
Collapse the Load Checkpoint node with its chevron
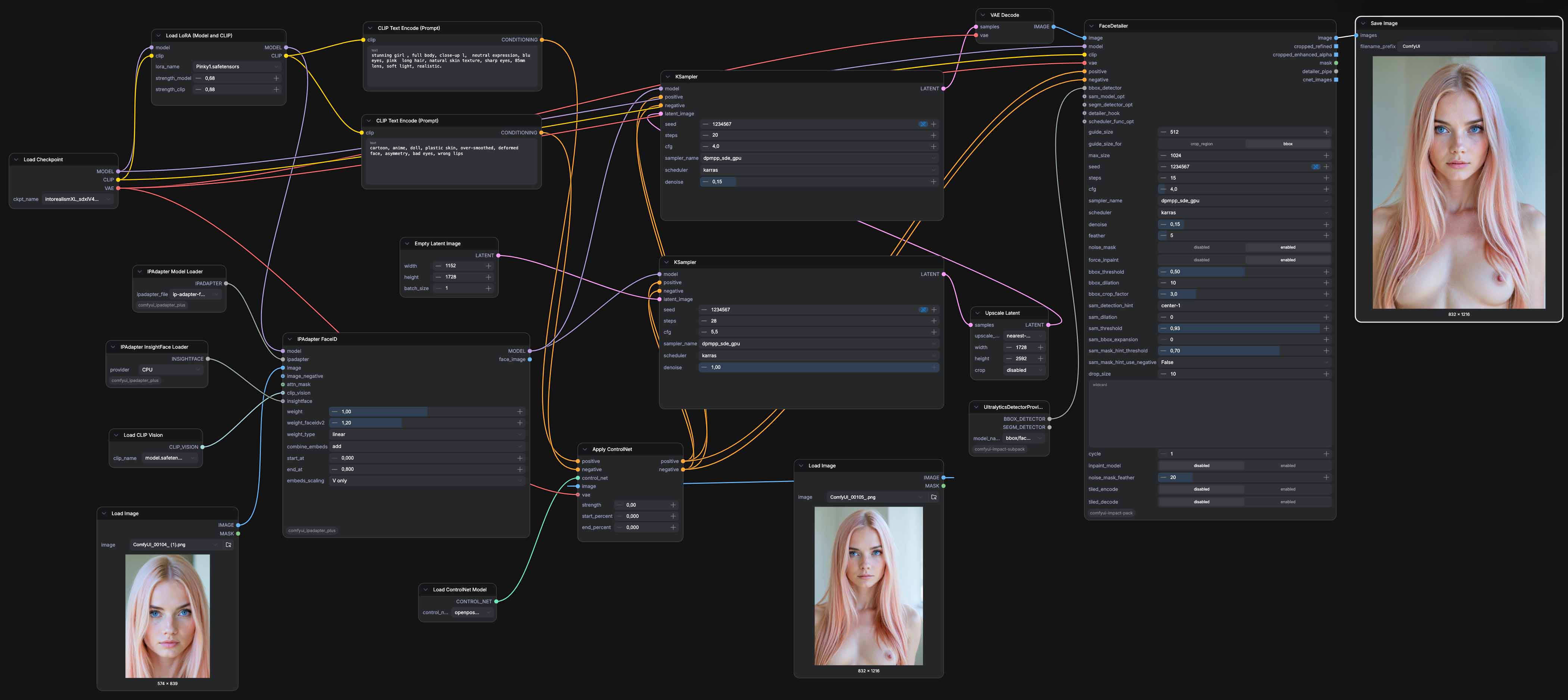16,159
